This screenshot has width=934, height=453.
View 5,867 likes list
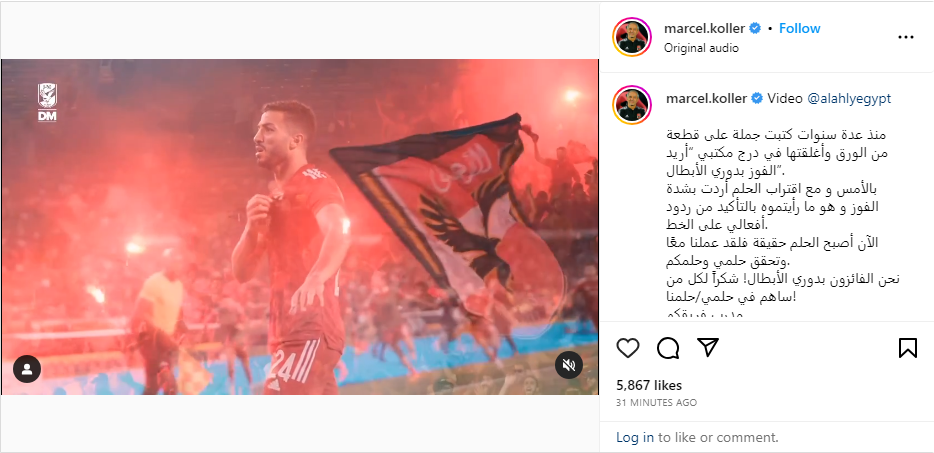click(649, 386)
